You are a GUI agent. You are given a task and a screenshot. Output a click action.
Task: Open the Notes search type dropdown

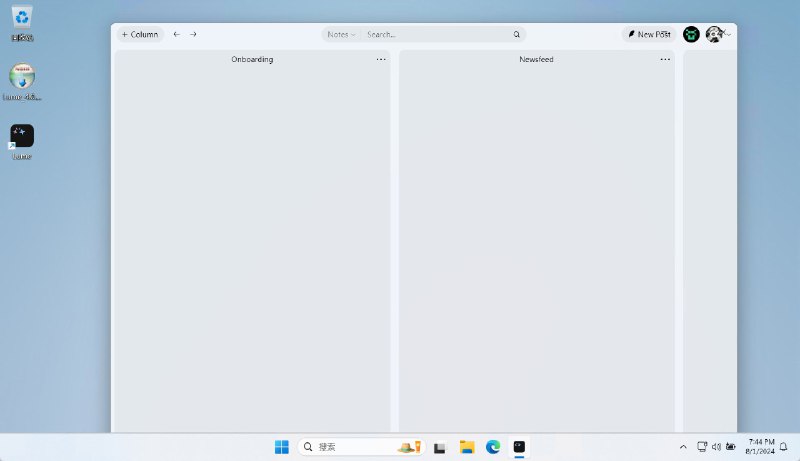point(341,34)
